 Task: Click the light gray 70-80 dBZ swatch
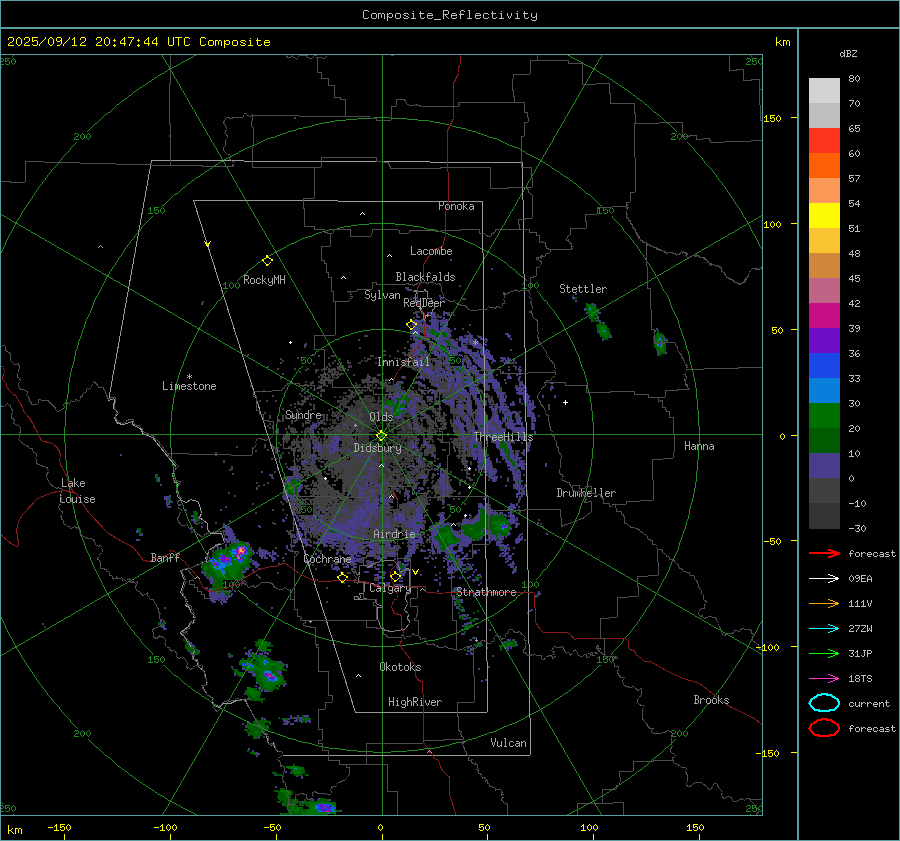tap(824, 91)
